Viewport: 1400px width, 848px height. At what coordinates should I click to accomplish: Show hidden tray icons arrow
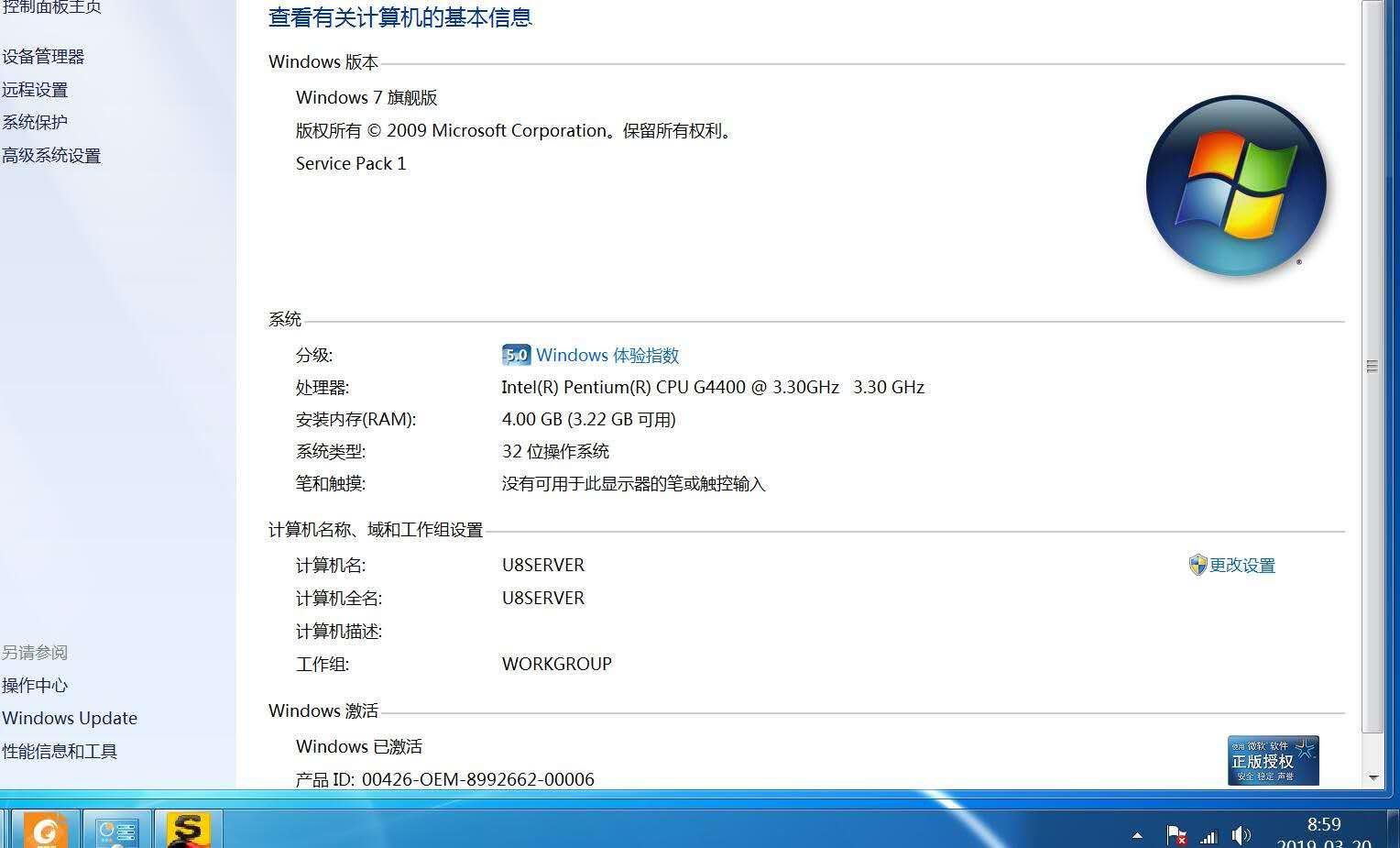[1137, 835]
